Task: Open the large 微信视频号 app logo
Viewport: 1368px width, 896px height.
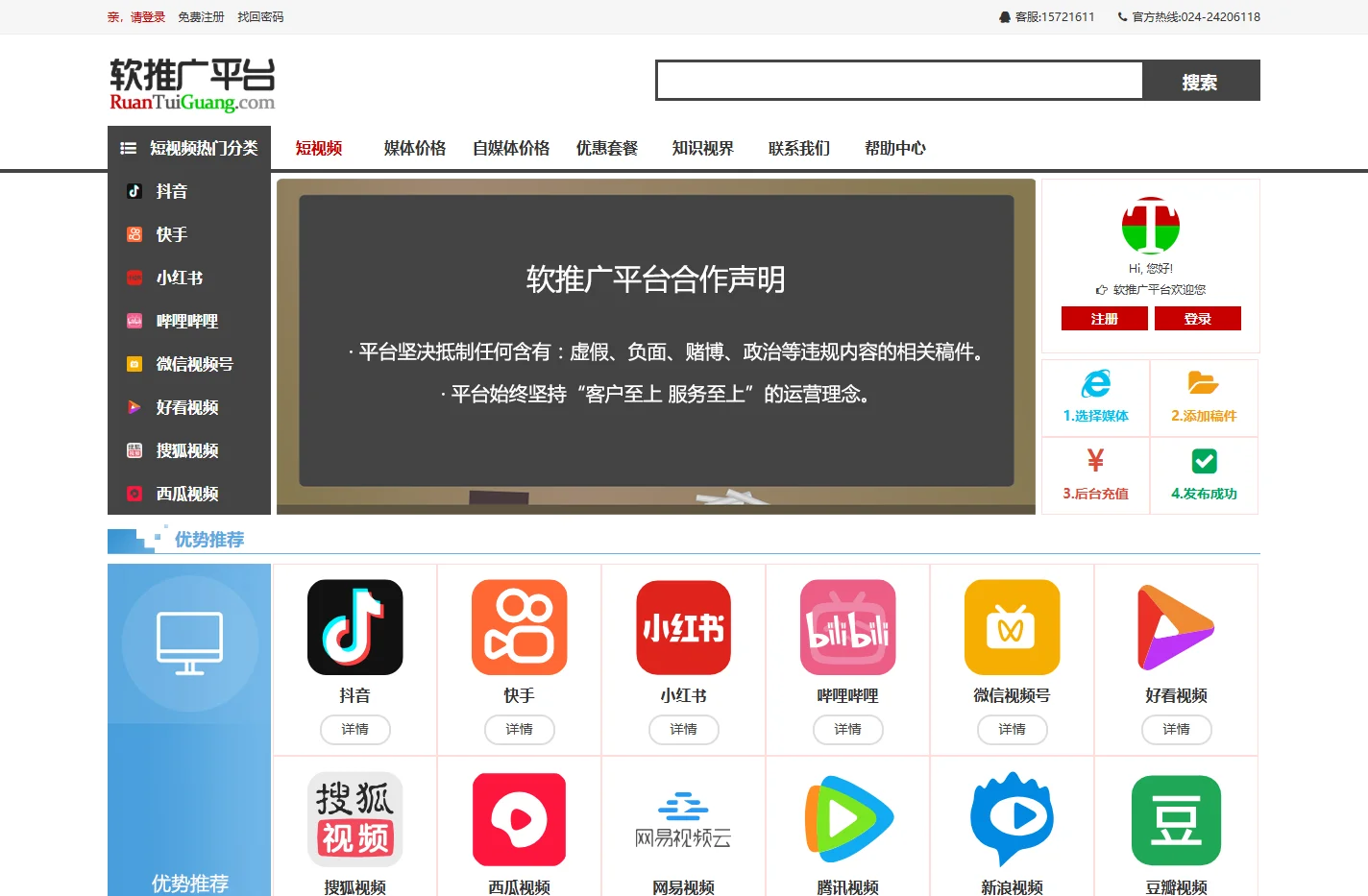Action: click(1013, 627)
